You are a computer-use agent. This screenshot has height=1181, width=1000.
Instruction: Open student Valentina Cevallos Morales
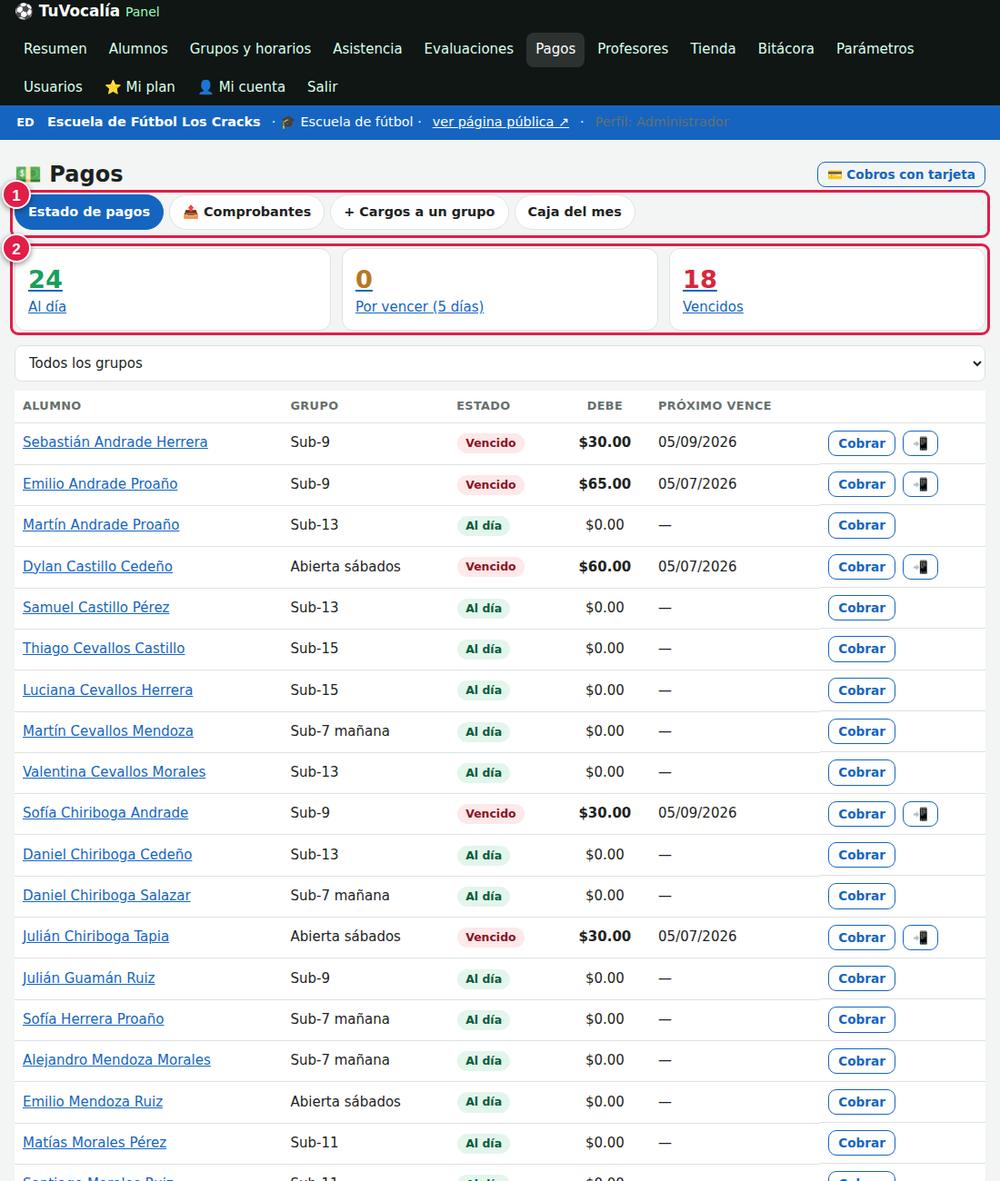pos(114,772)
